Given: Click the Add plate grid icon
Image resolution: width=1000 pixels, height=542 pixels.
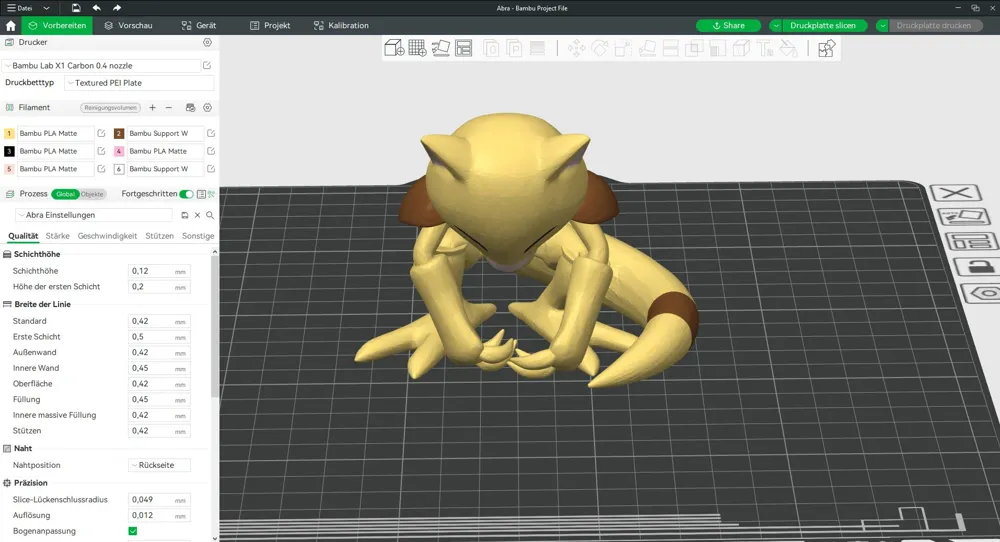Looking at the screenshot, I should (x=417, y=48).
